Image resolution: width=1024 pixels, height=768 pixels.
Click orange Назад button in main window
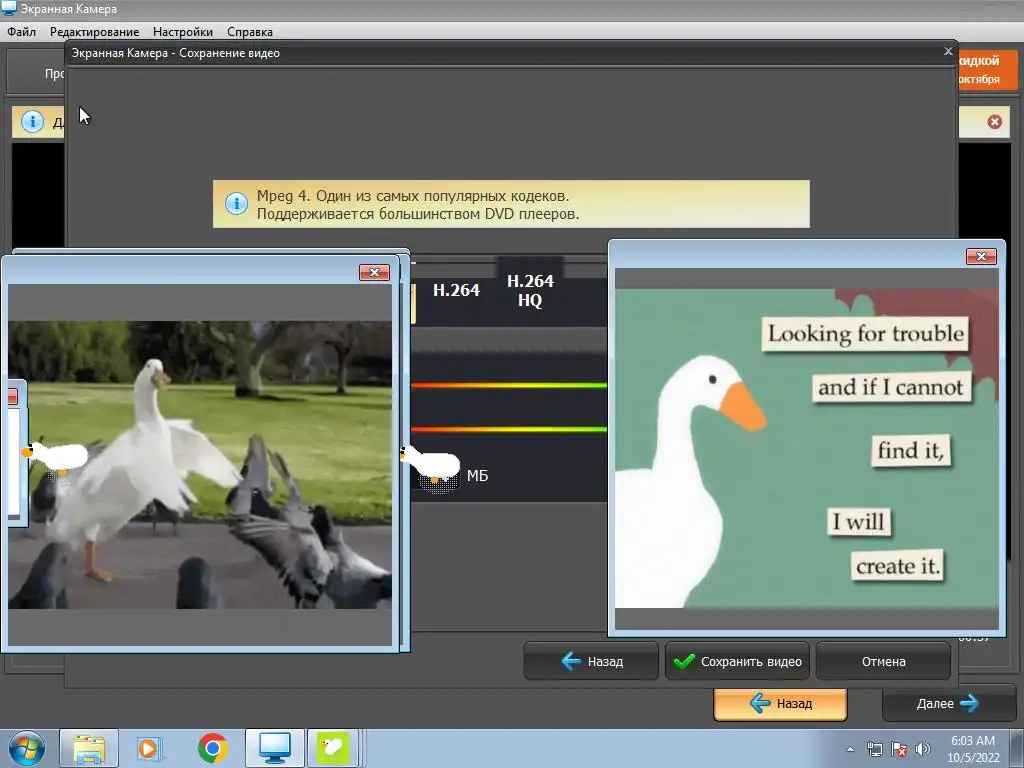780,703
